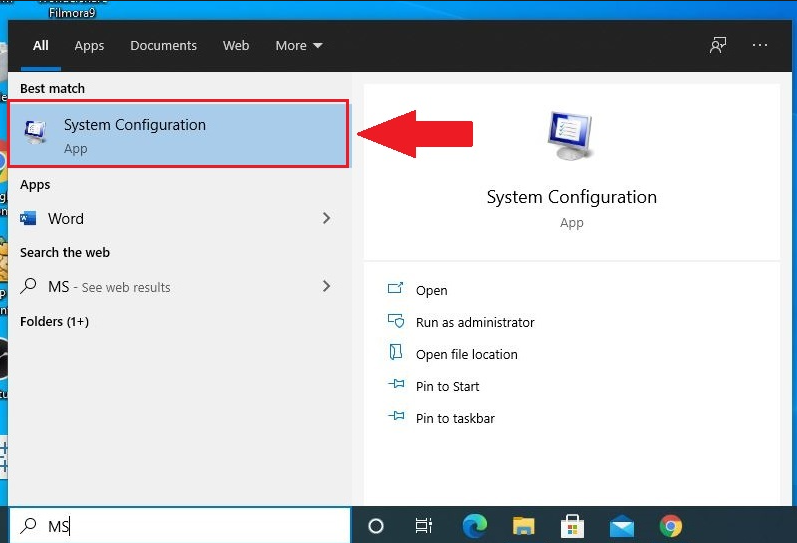This screenshot has height=543, width=797.
Task: Open the Mail app from the taskbar
Action: pos(622,527)
